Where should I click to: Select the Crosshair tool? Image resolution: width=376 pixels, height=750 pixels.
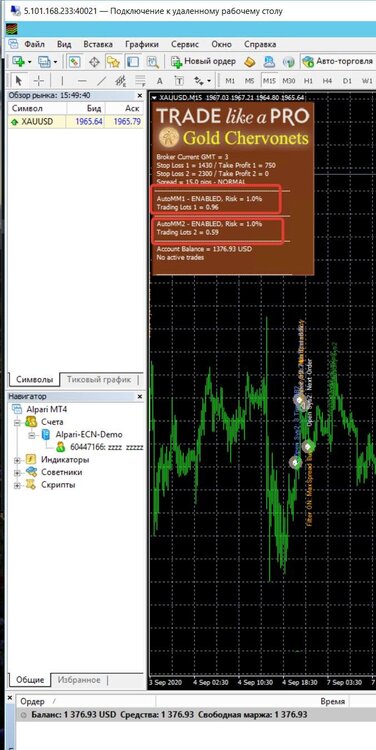click(x=40, y=80)
